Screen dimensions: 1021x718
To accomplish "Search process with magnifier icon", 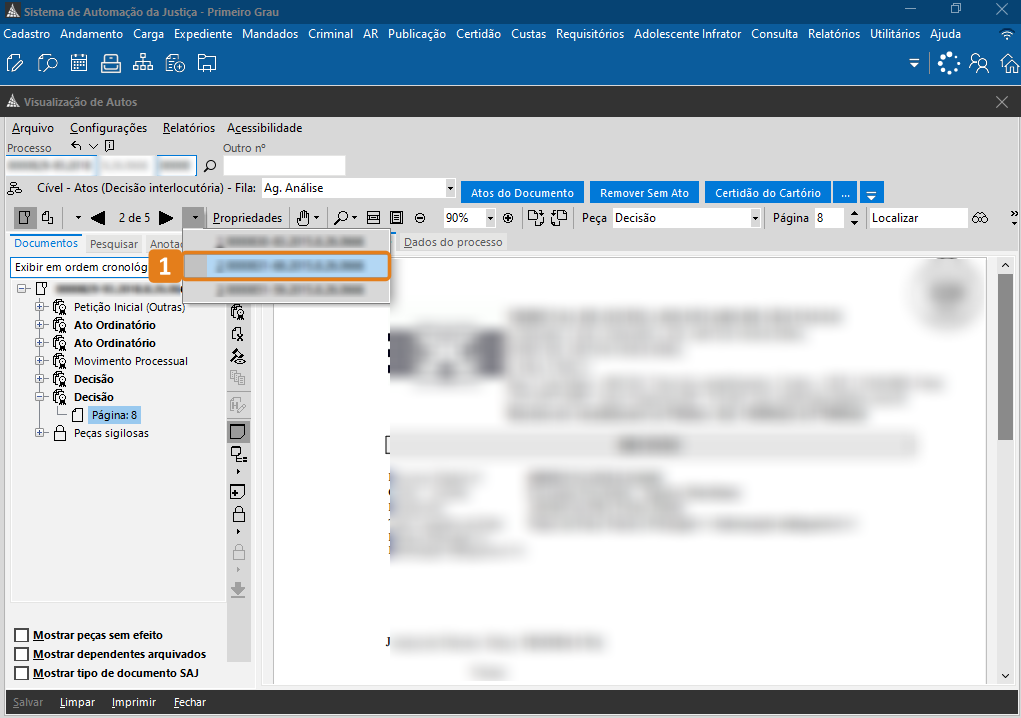I will pos(210,166).
